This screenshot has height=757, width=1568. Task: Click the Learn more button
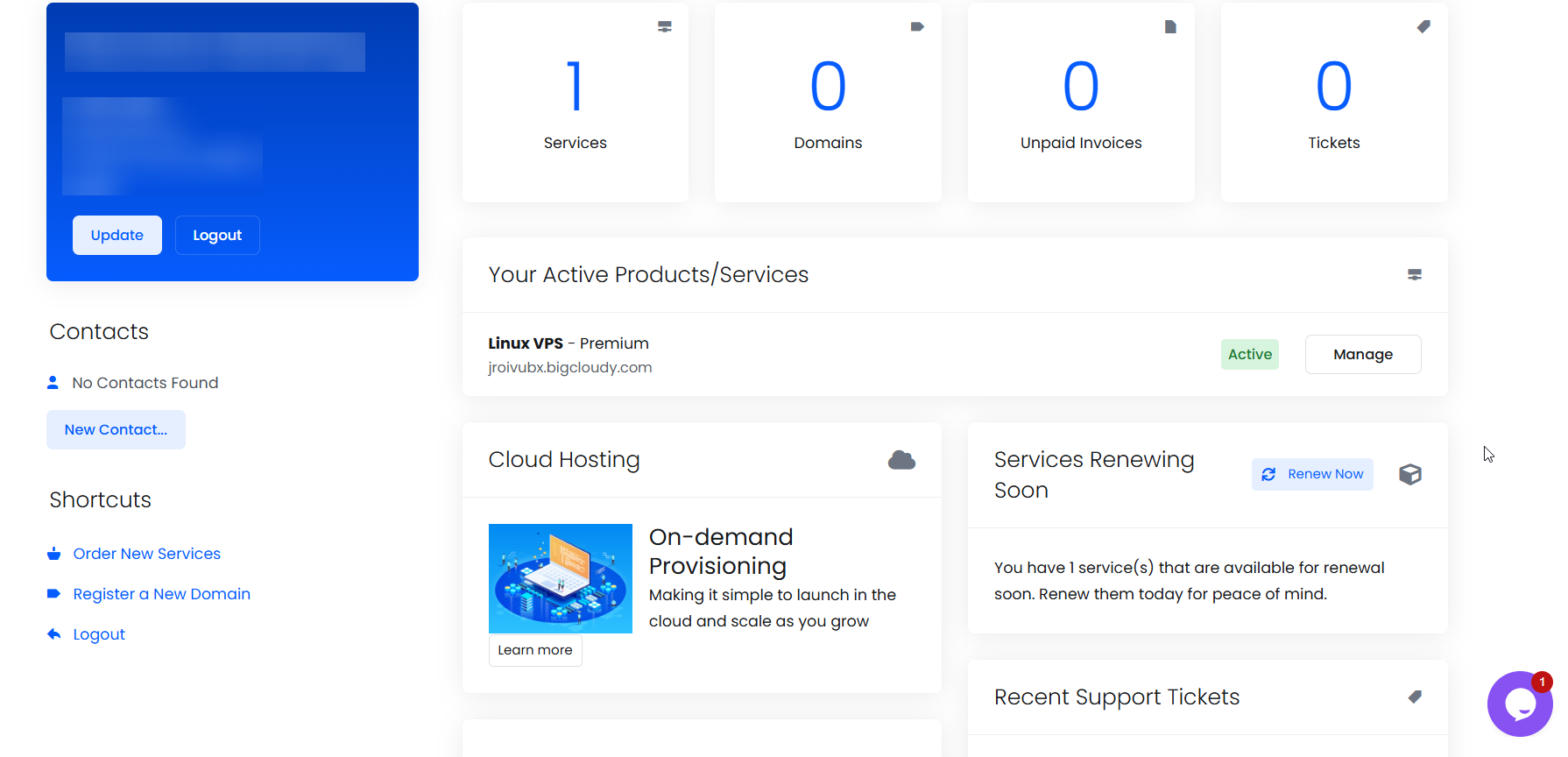[535, 650]
